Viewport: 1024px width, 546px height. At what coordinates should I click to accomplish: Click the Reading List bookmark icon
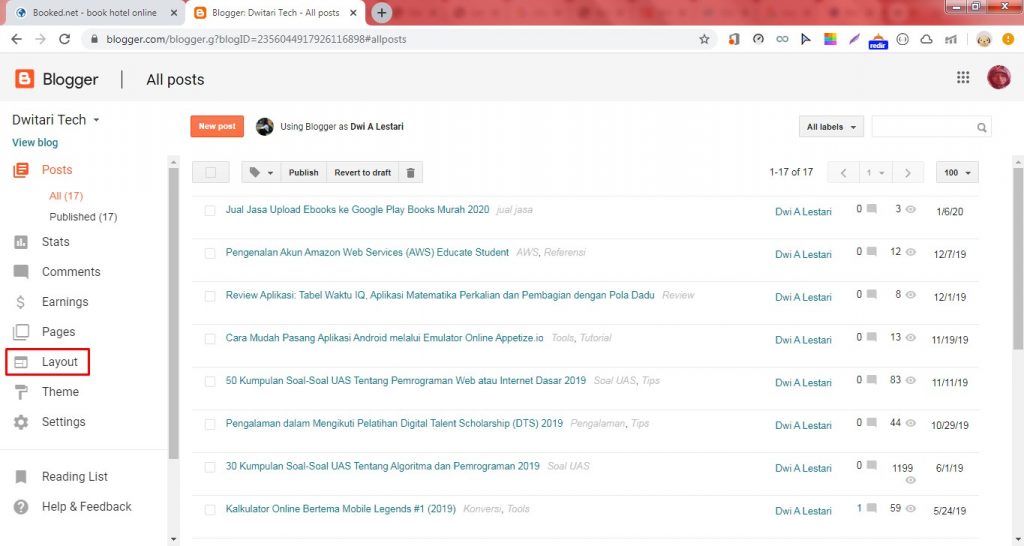(21, 477)
